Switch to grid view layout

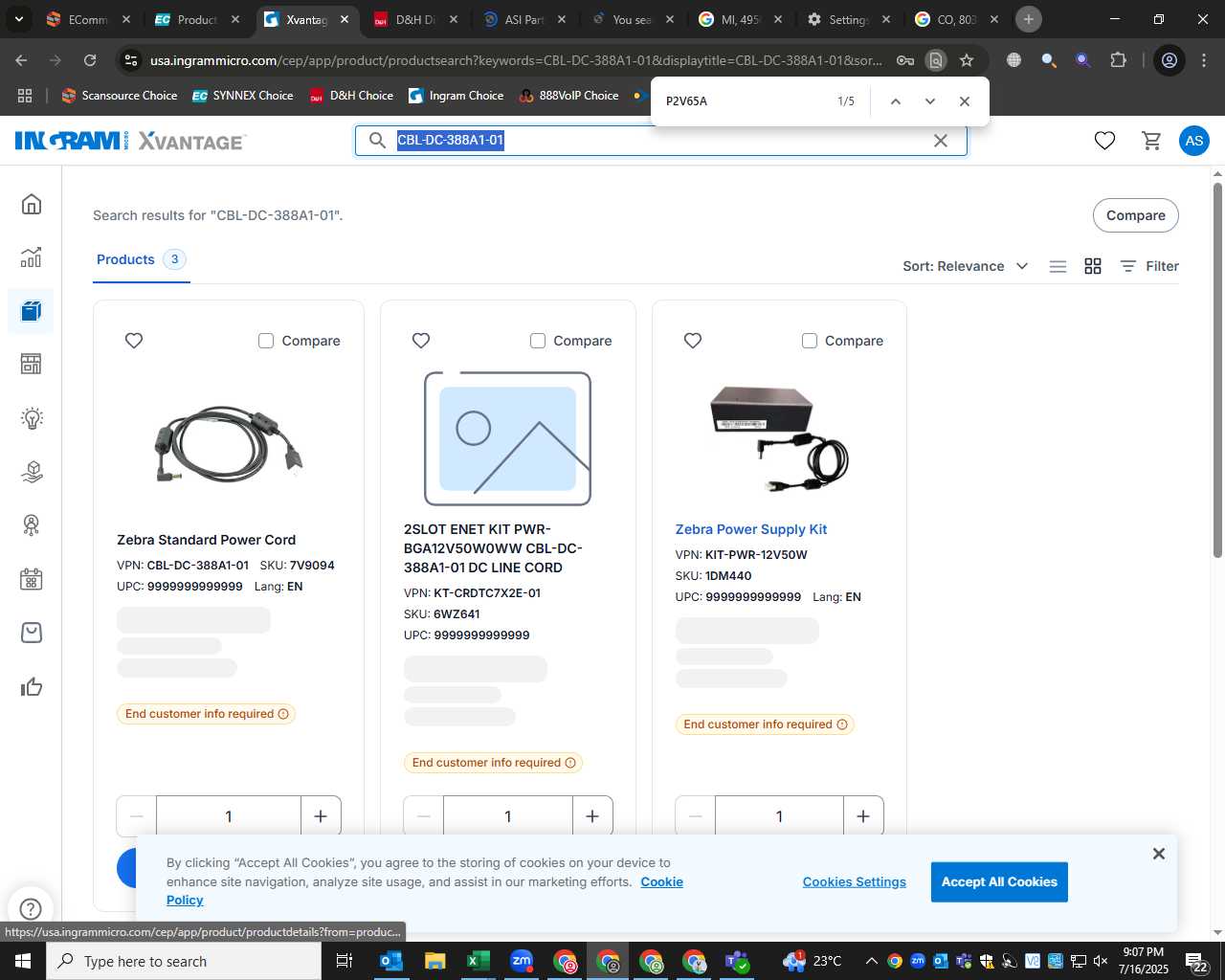click(x=1093, y=266)
